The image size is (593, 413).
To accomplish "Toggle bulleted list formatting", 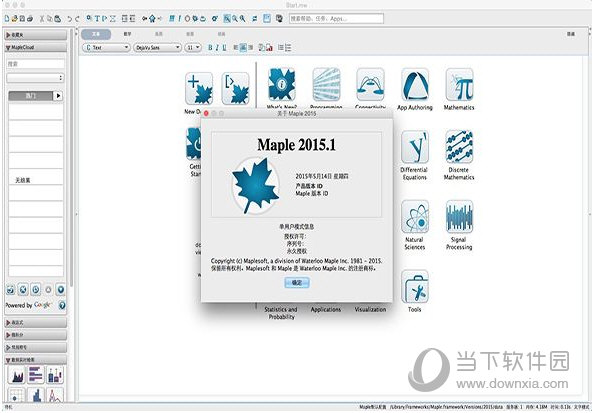I will (x=281, y=48).
